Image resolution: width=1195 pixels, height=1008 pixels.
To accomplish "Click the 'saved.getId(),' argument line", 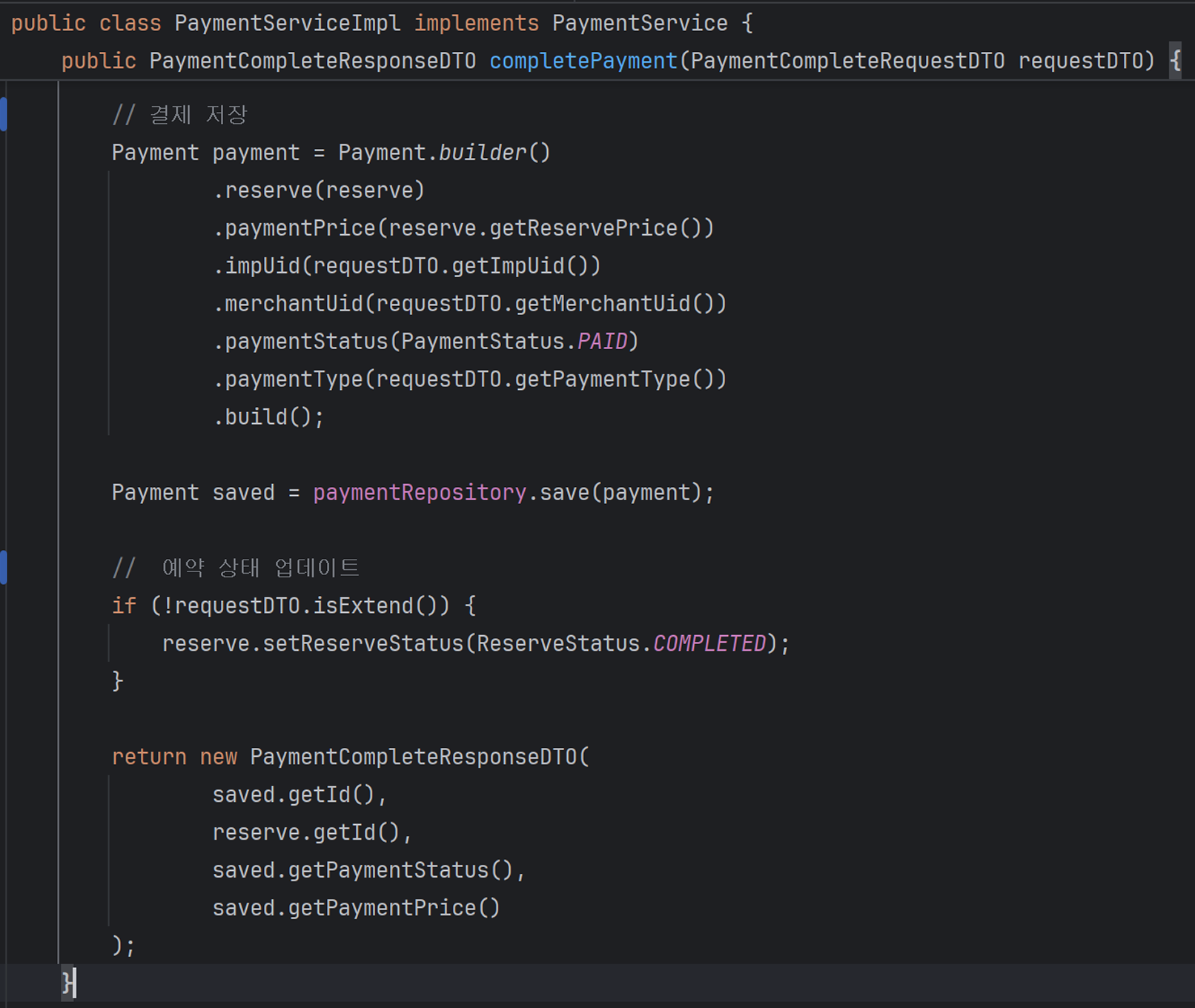I will point(300,795).
